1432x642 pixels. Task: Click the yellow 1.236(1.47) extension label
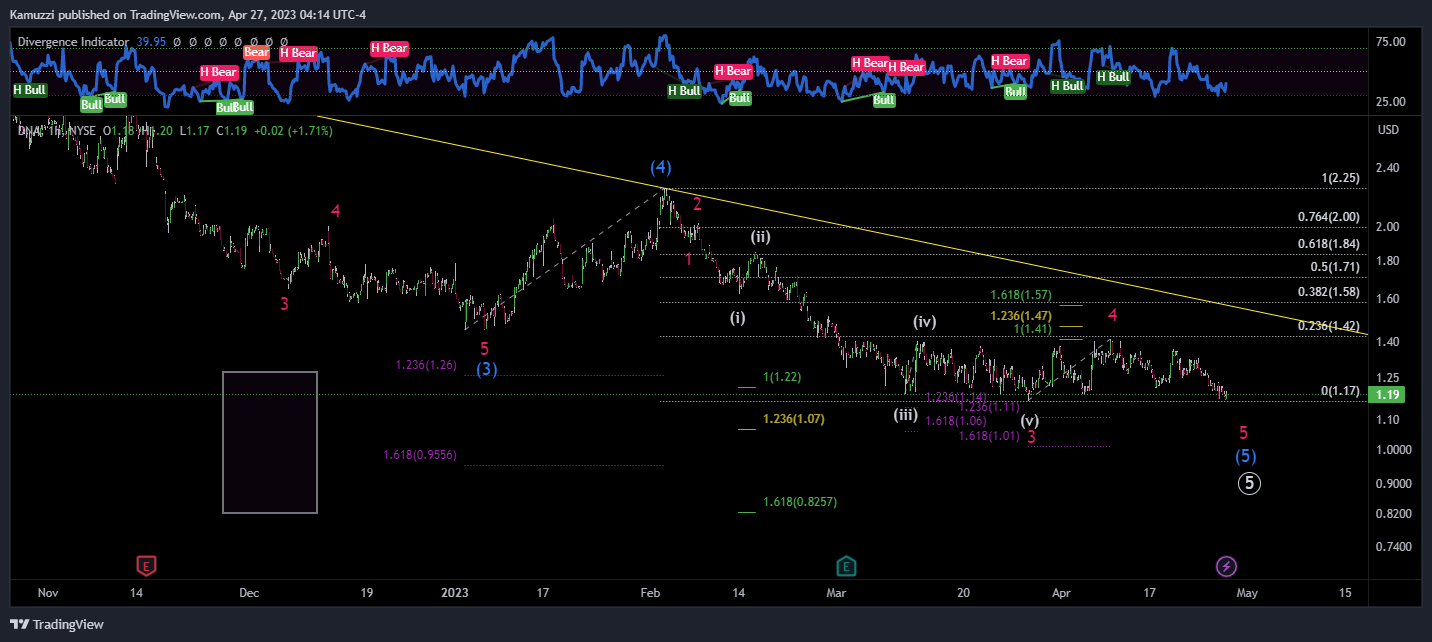pos(1021,315)
